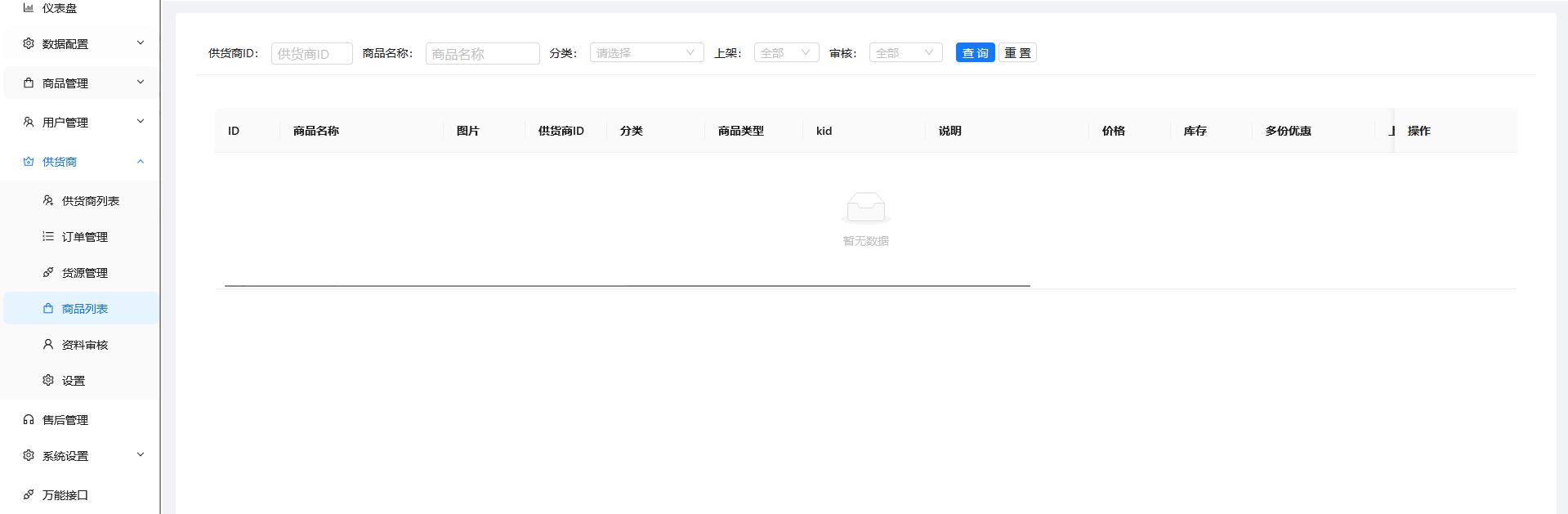Click the person icon beside 资料审核

pos(48,344)
